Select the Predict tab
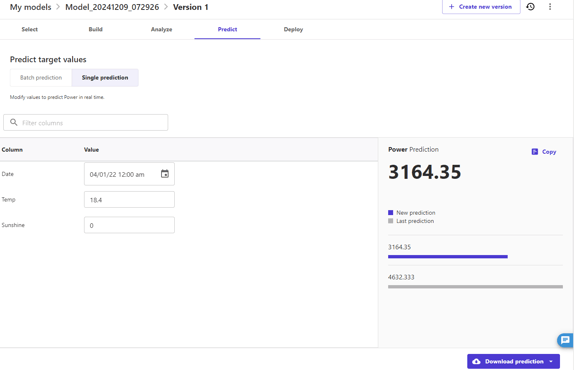The image size is (574, 370). tap(227, 29)
